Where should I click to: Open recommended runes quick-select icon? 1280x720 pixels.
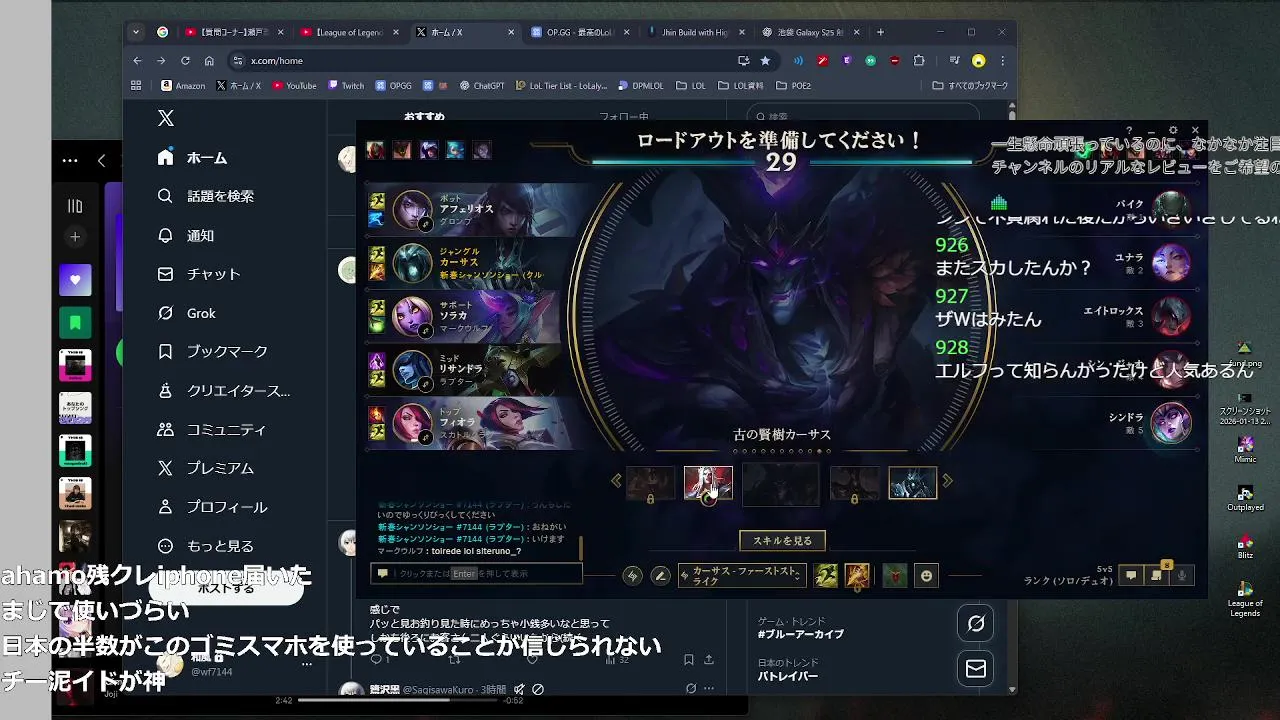pyautogui.click(x=632, y=576)
